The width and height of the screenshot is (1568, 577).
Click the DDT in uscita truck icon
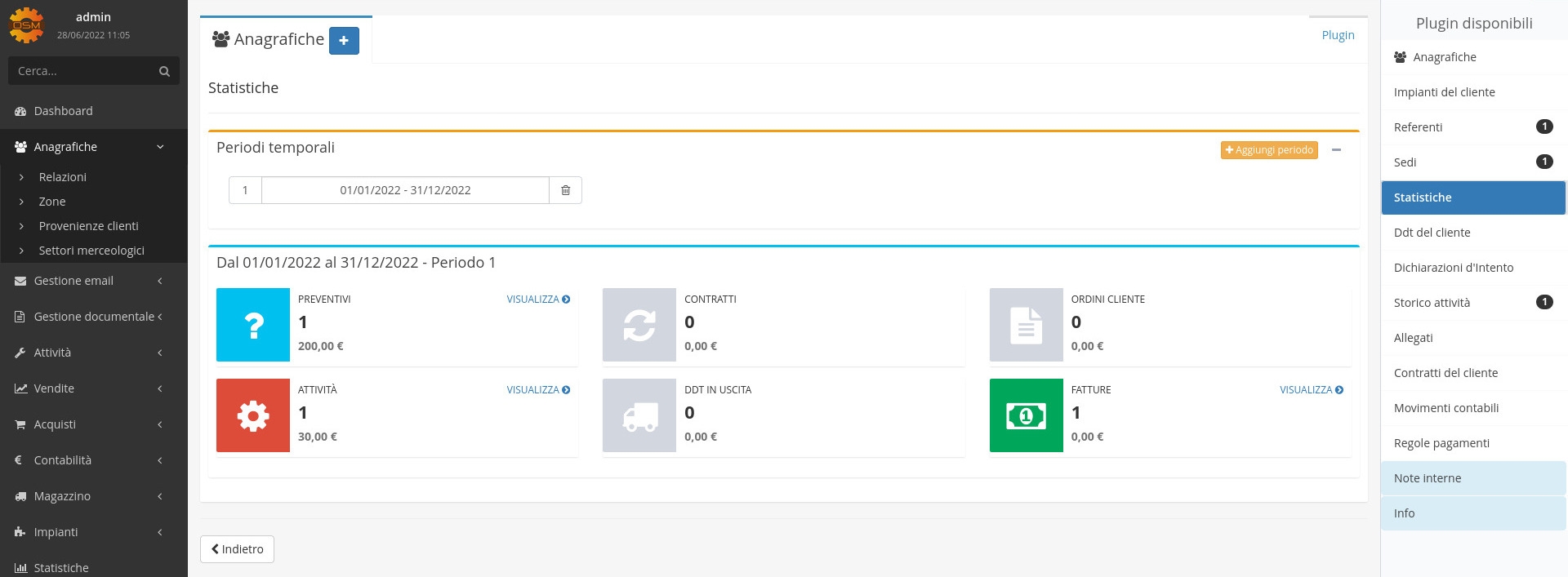coord(639,415)
